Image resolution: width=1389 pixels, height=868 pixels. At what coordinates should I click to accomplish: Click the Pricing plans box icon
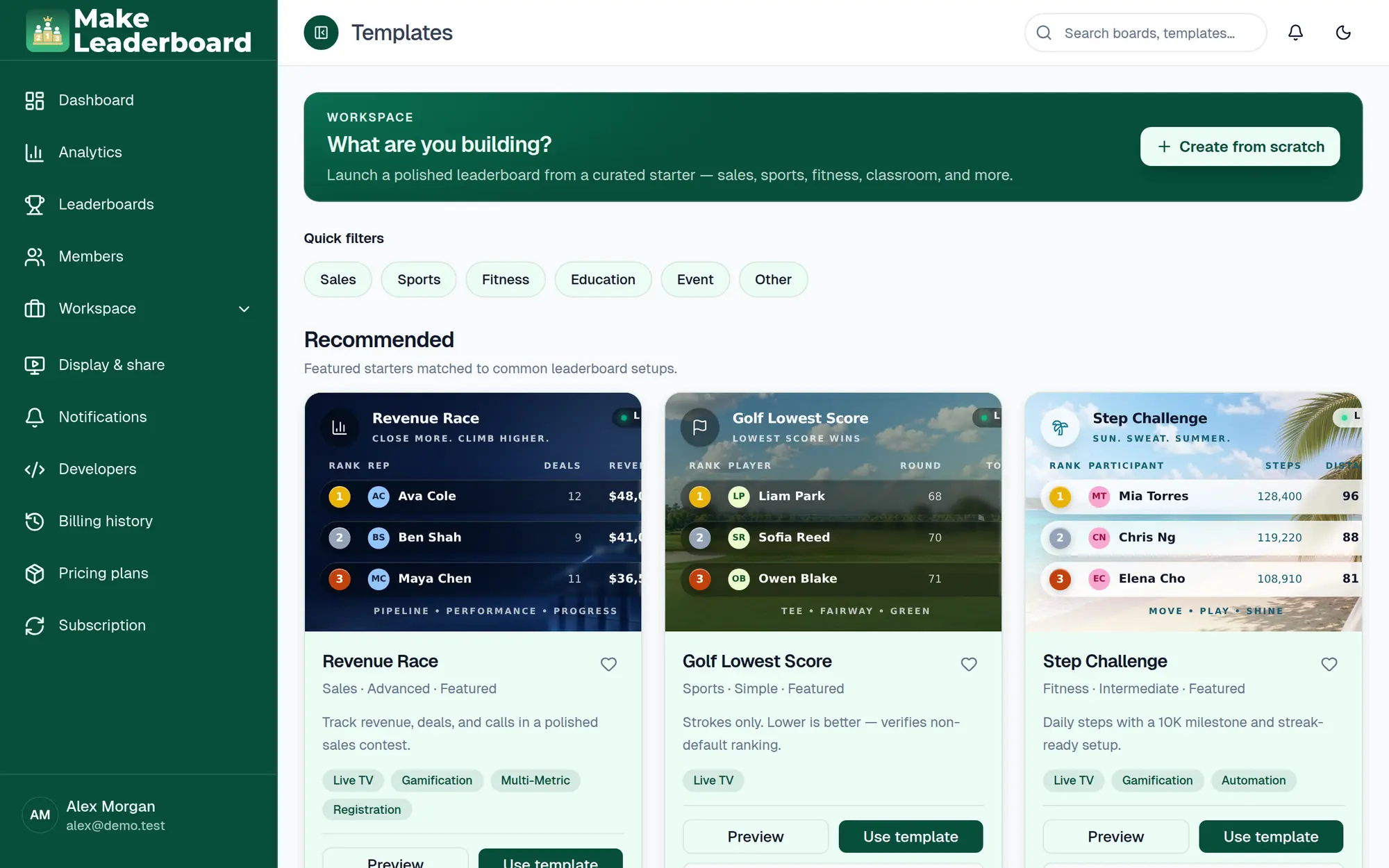(x=35, y=574)
